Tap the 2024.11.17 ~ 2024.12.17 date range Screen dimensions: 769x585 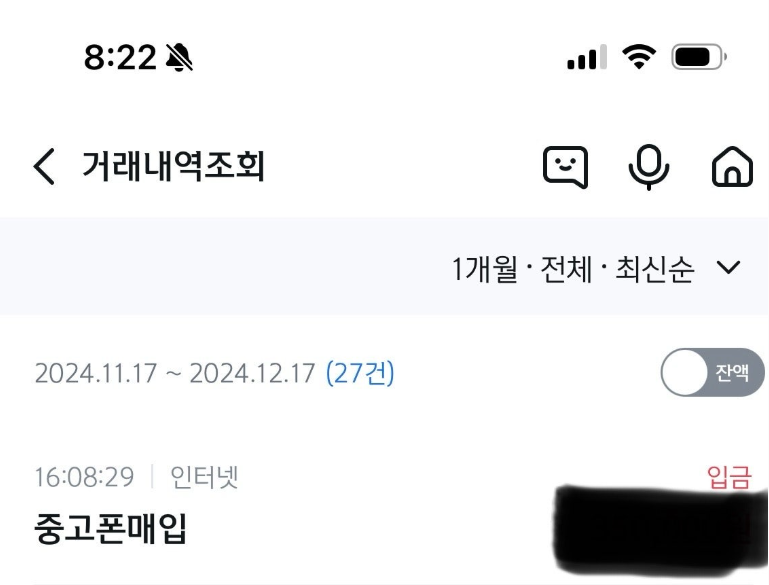pos(175,373)
